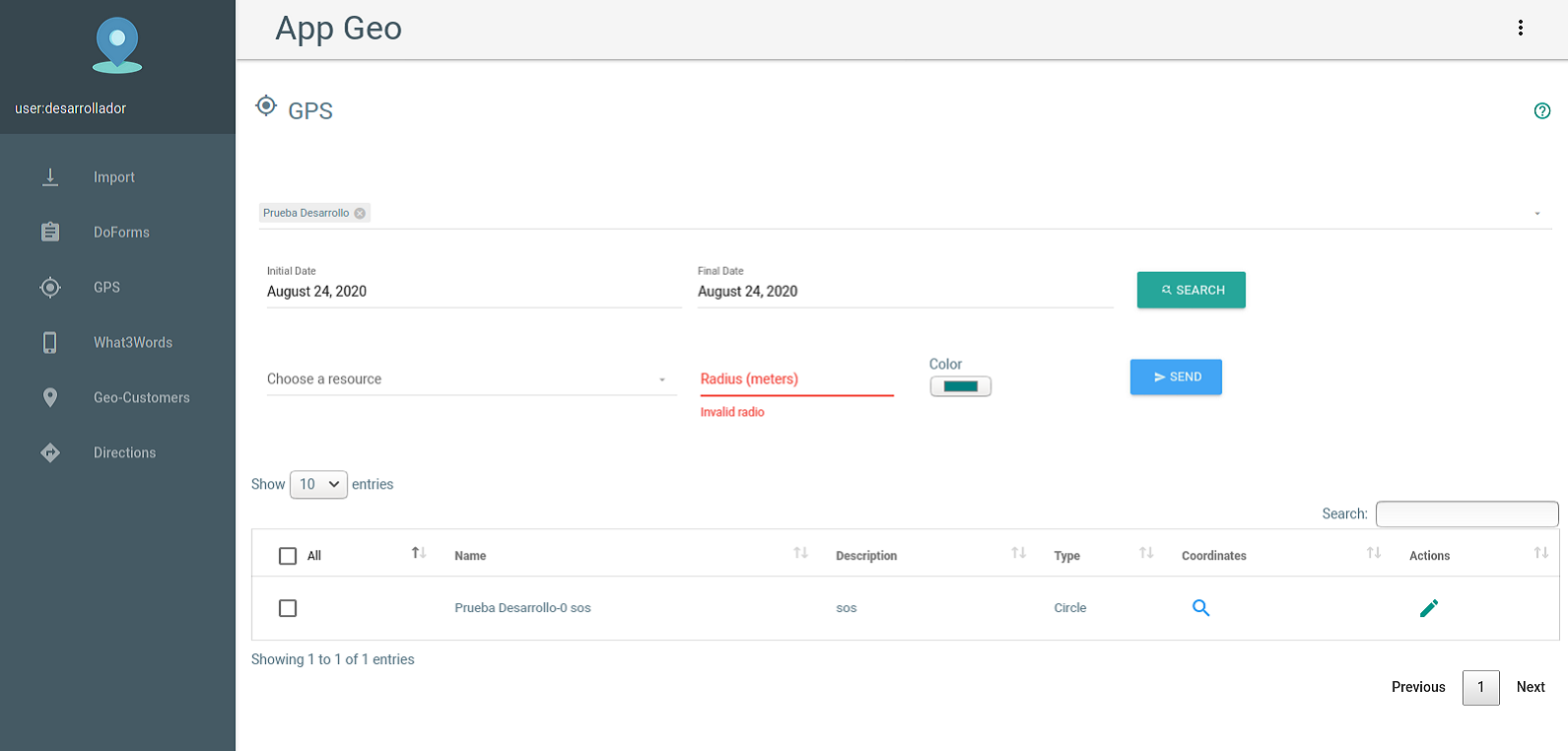Click the Directions diamond icon

tap(50, 452)
